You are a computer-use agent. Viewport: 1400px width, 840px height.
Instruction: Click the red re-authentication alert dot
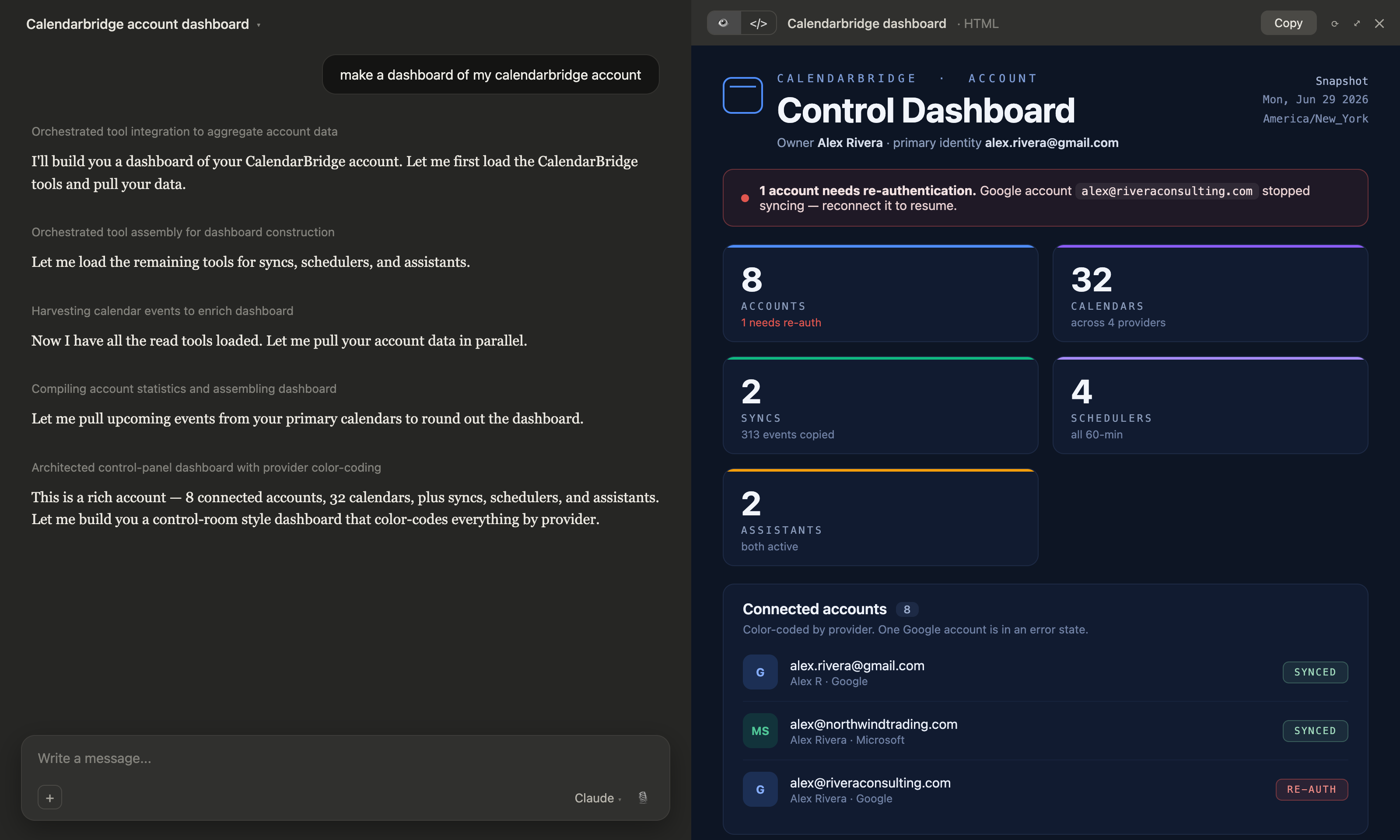pyautogui.click(x=745, y=198)
